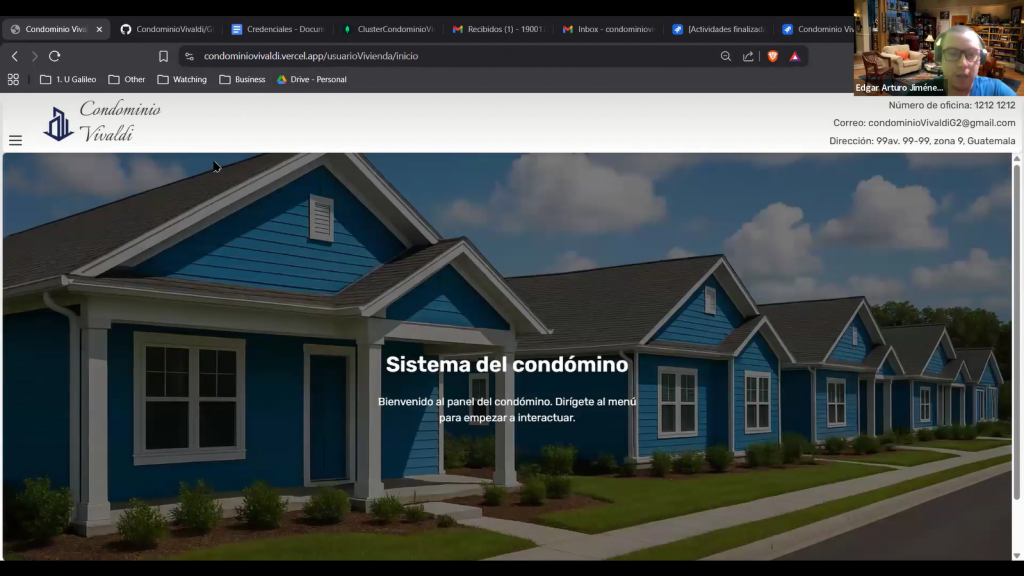Bookmark this page with the bookmark icon
Image resolution: width=1024 pixels, height=576 pixels.
click(x=164, y=57)
